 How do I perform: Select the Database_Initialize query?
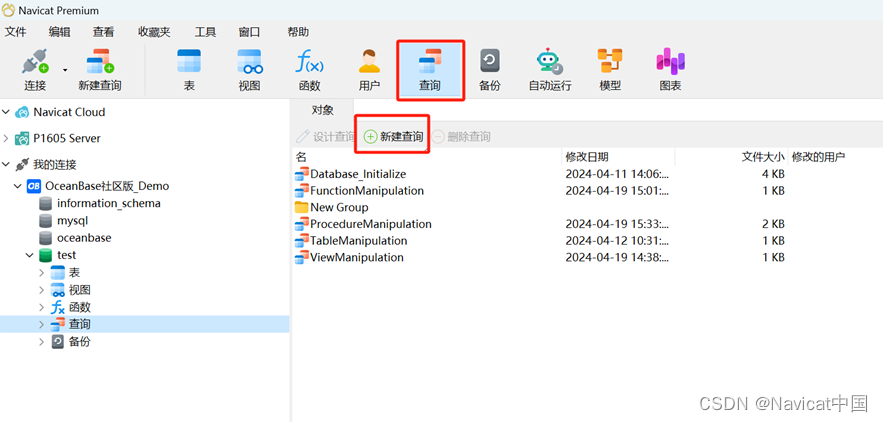click(x=358, y=174)
